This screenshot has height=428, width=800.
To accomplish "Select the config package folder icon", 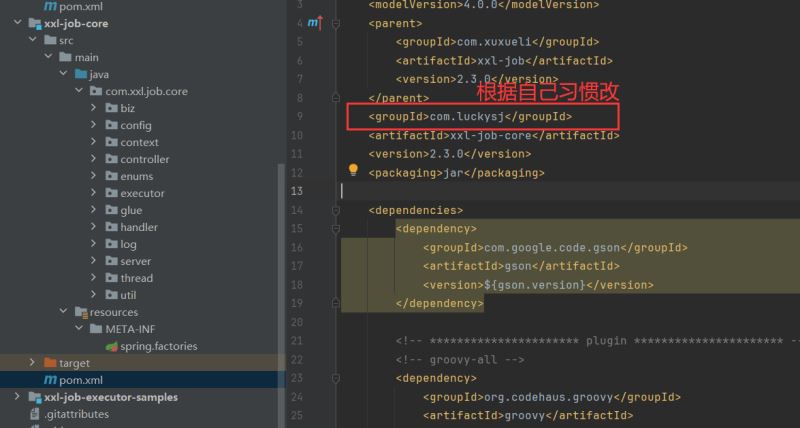I will pos(112,124).
